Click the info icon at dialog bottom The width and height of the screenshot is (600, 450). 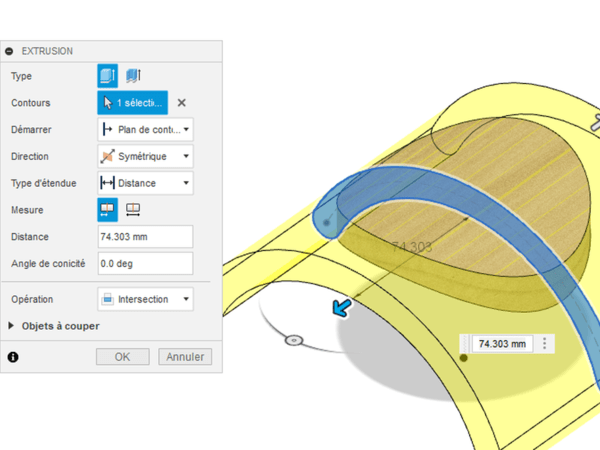[13, 356]
